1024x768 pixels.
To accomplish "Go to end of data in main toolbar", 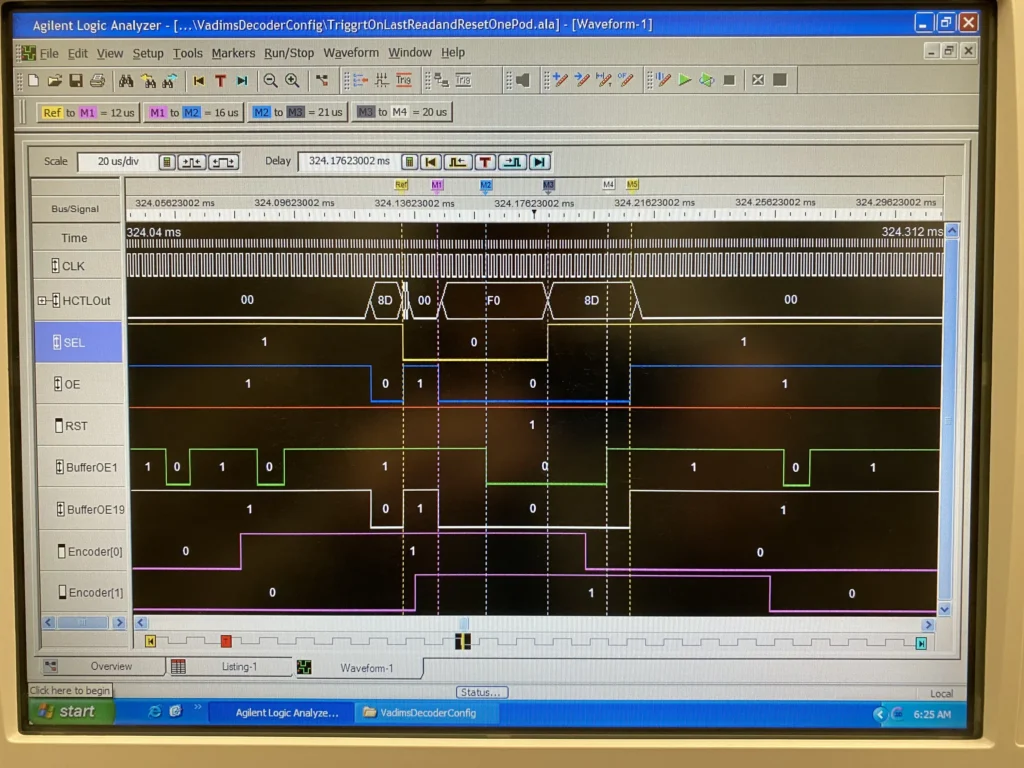I will [242, 80].
